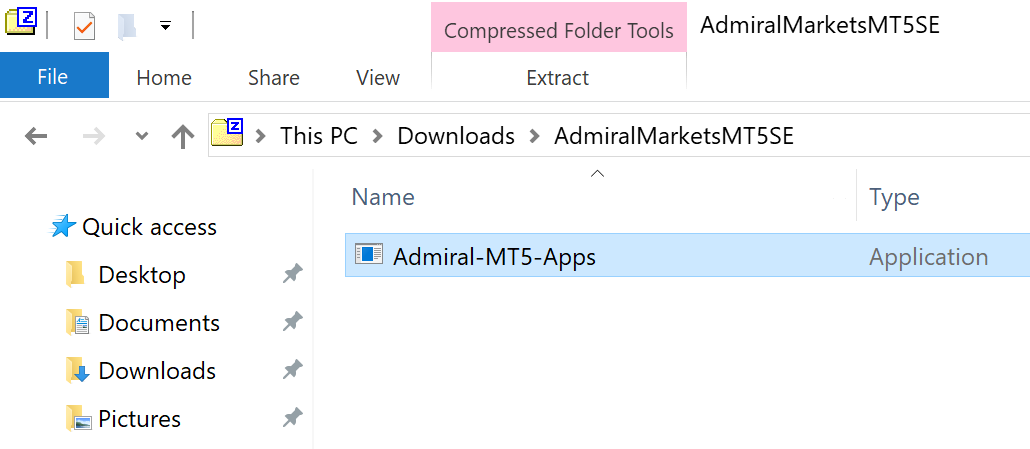The width and height of the screenshot is (1030, 449).
Task: Click the zip folder icon in title bar
Action: [x=22, y=23]
